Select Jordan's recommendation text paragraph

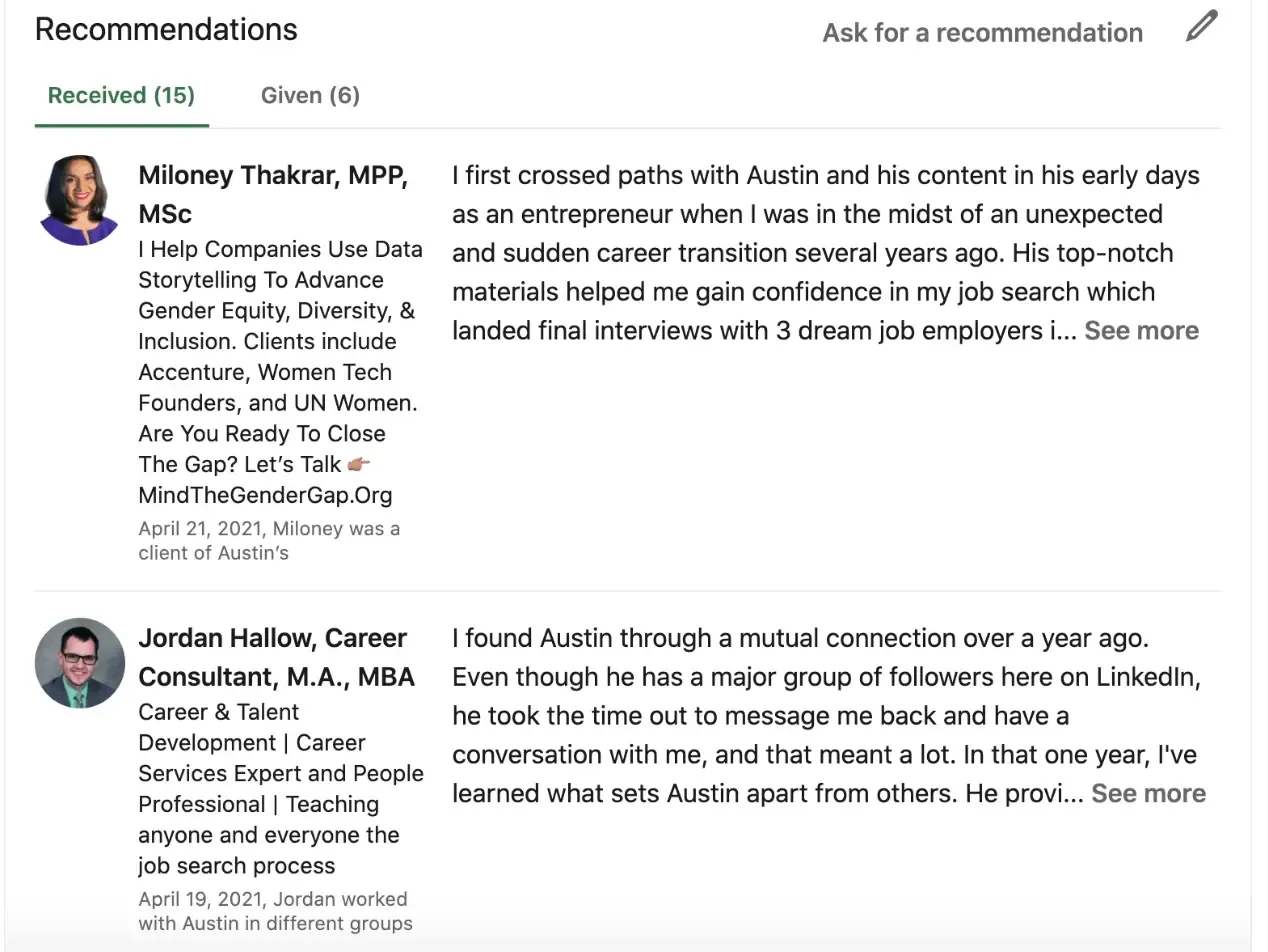point(829,716)
